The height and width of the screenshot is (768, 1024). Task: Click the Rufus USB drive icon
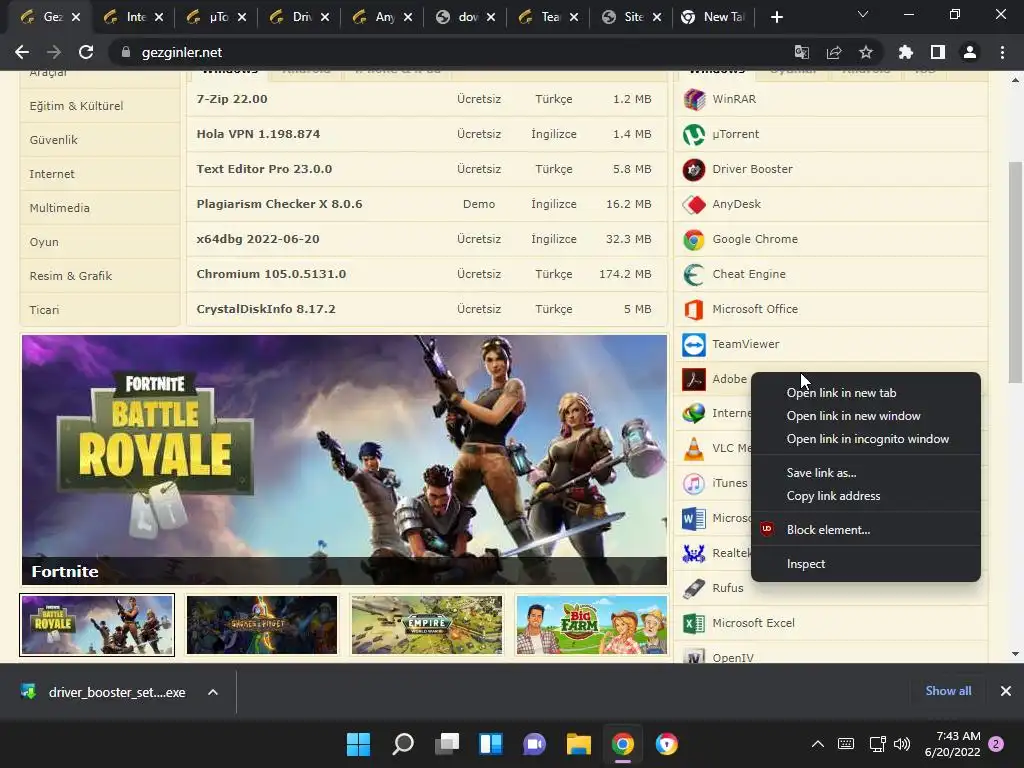(694, 588)
